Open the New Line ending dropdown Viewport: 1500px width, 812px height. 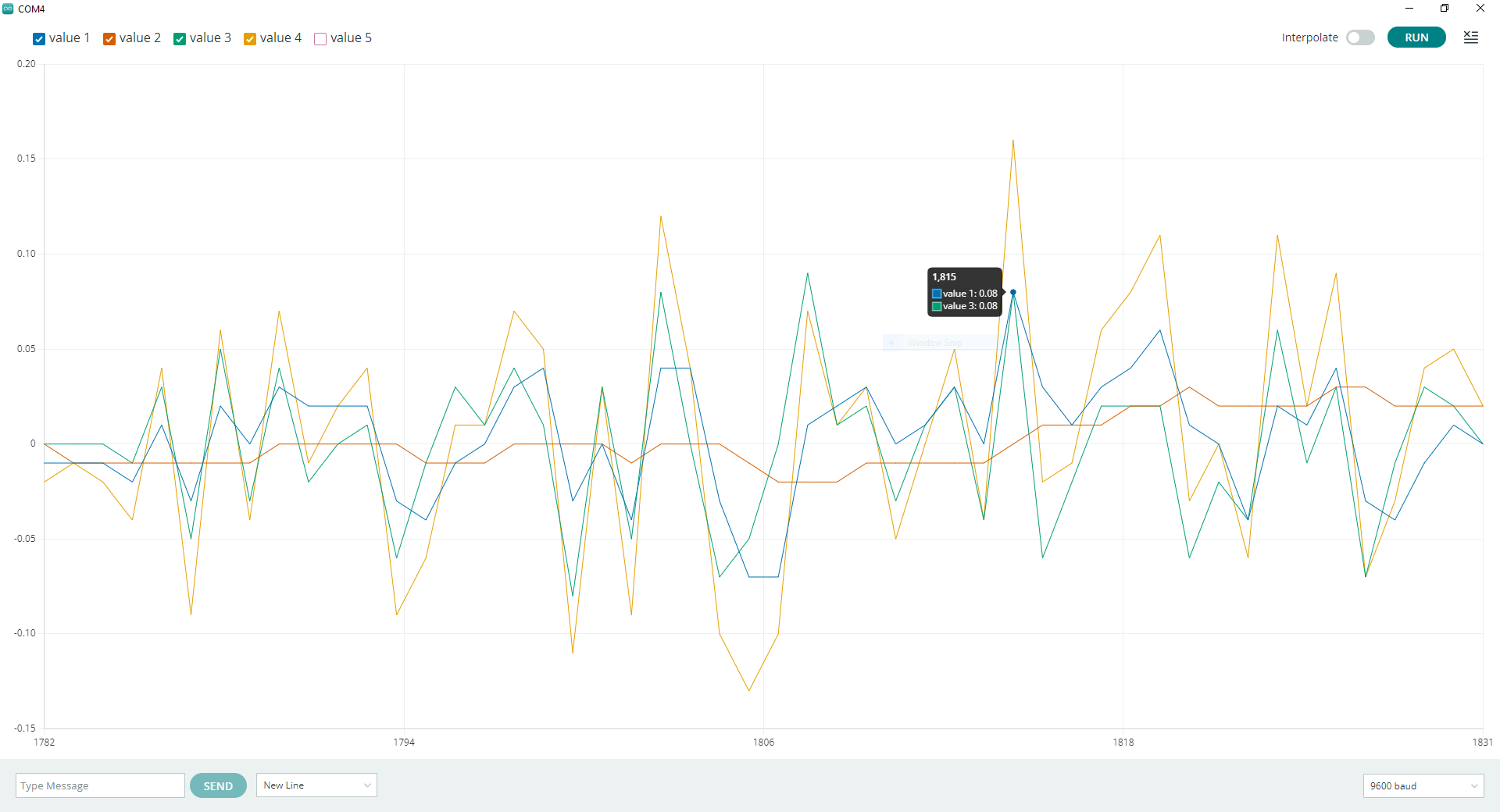click(x=316, y=785)
